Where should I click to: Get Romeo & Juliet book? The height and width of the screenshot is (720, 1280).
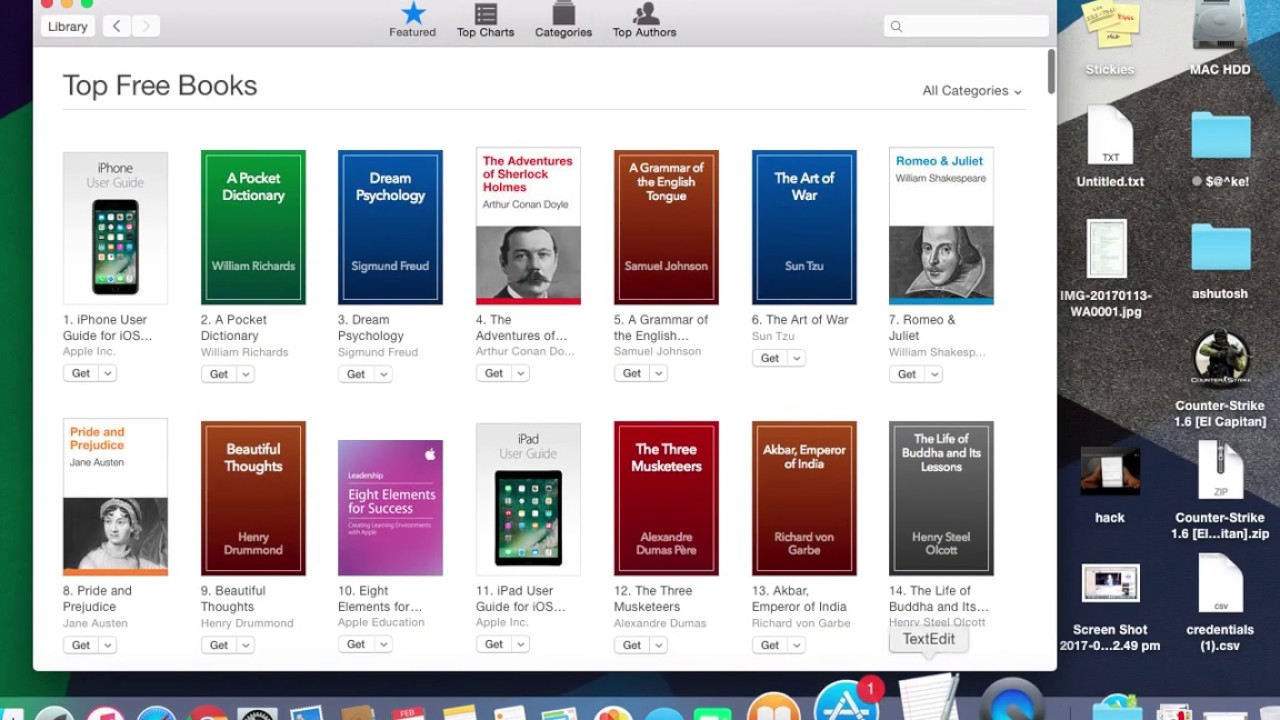click(x=907, y=374)
